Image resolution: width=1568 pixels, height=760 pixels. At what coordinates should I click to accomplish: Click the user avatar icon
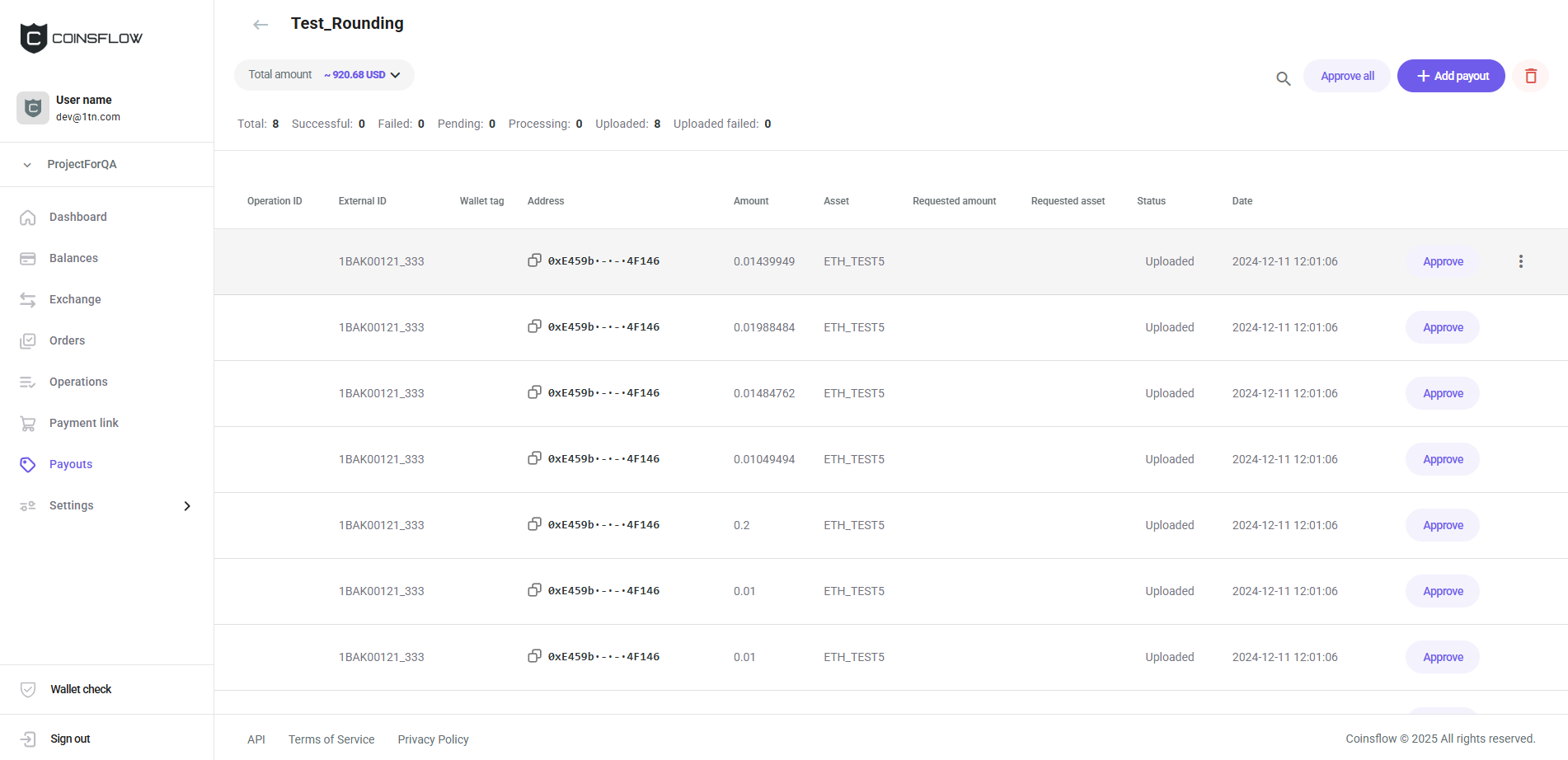[33, 108]
